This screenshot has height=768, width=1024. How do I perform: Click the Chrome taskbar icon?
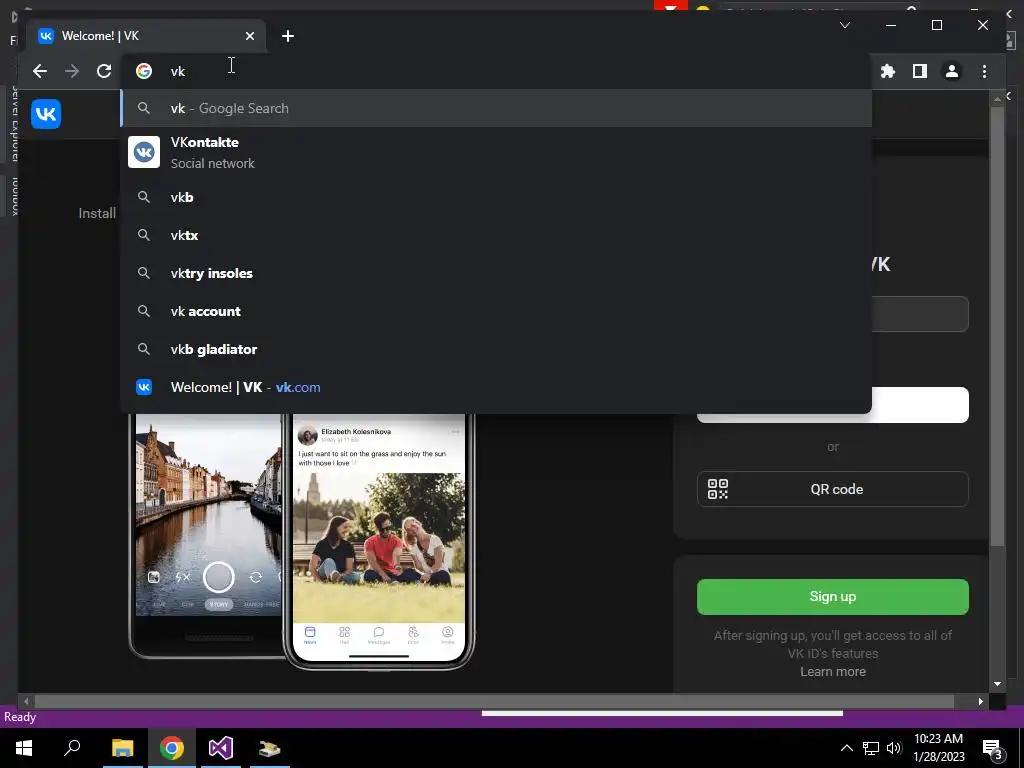click(172, 748)
